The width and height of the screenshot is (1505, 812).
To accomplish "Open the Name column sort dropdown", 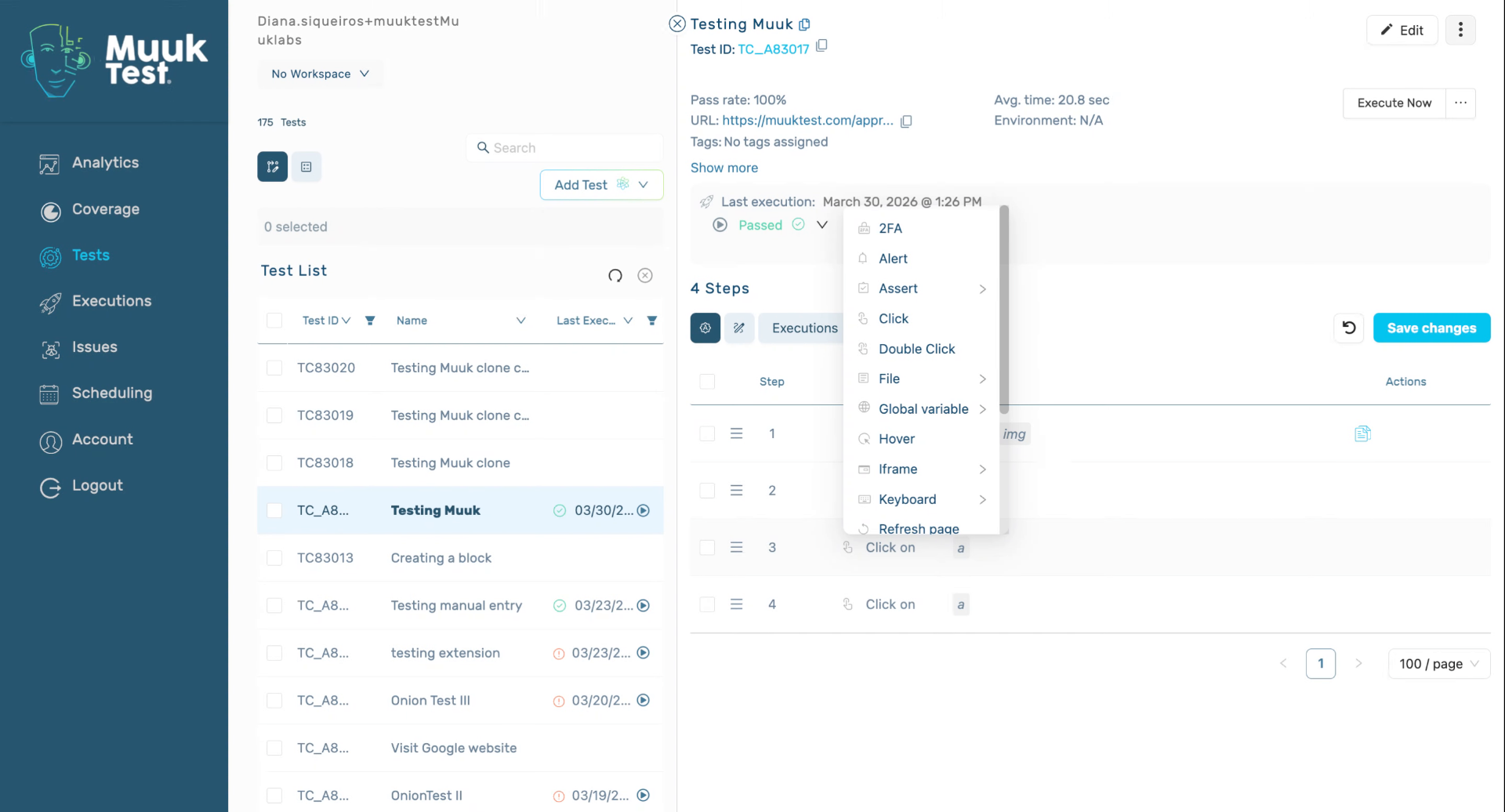I will point(520,321).
